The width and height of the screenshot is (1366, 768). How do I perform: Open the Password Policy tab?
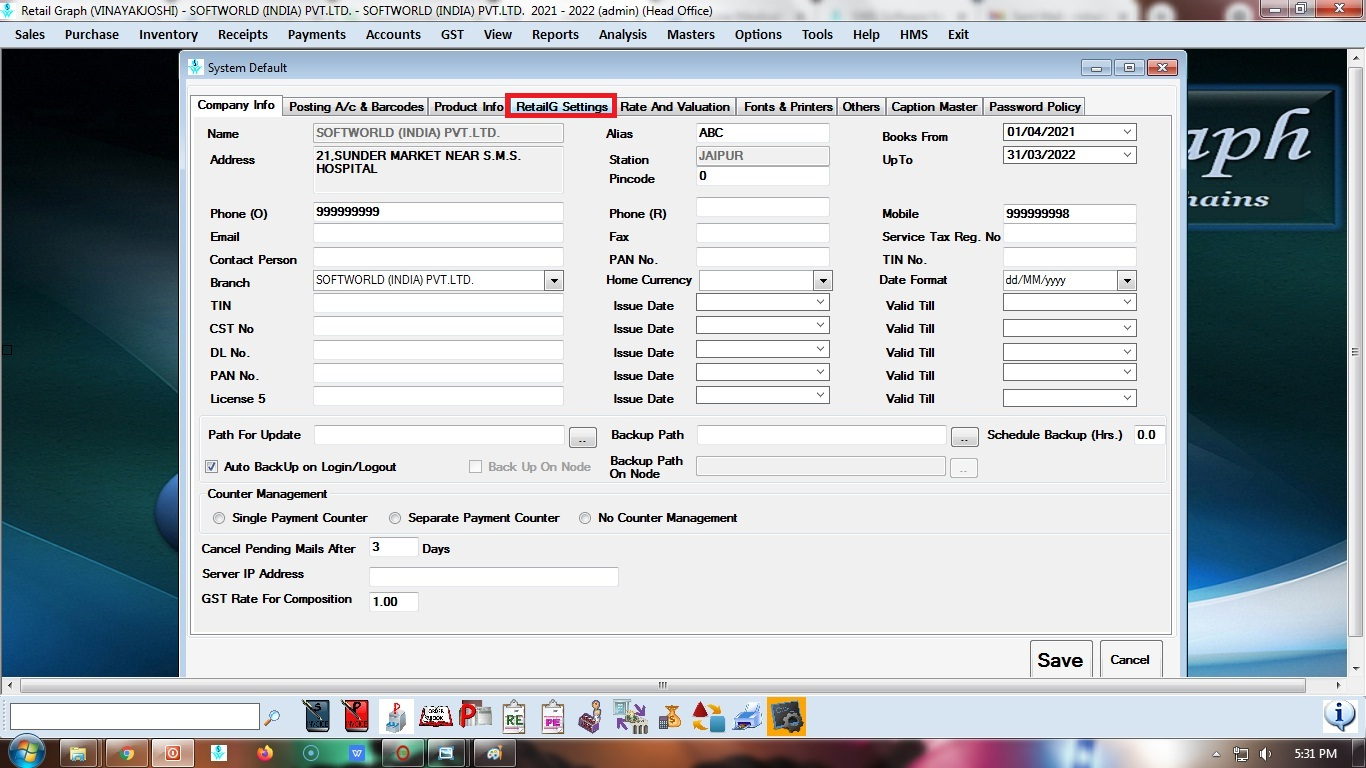click(x=1034, y=106)
